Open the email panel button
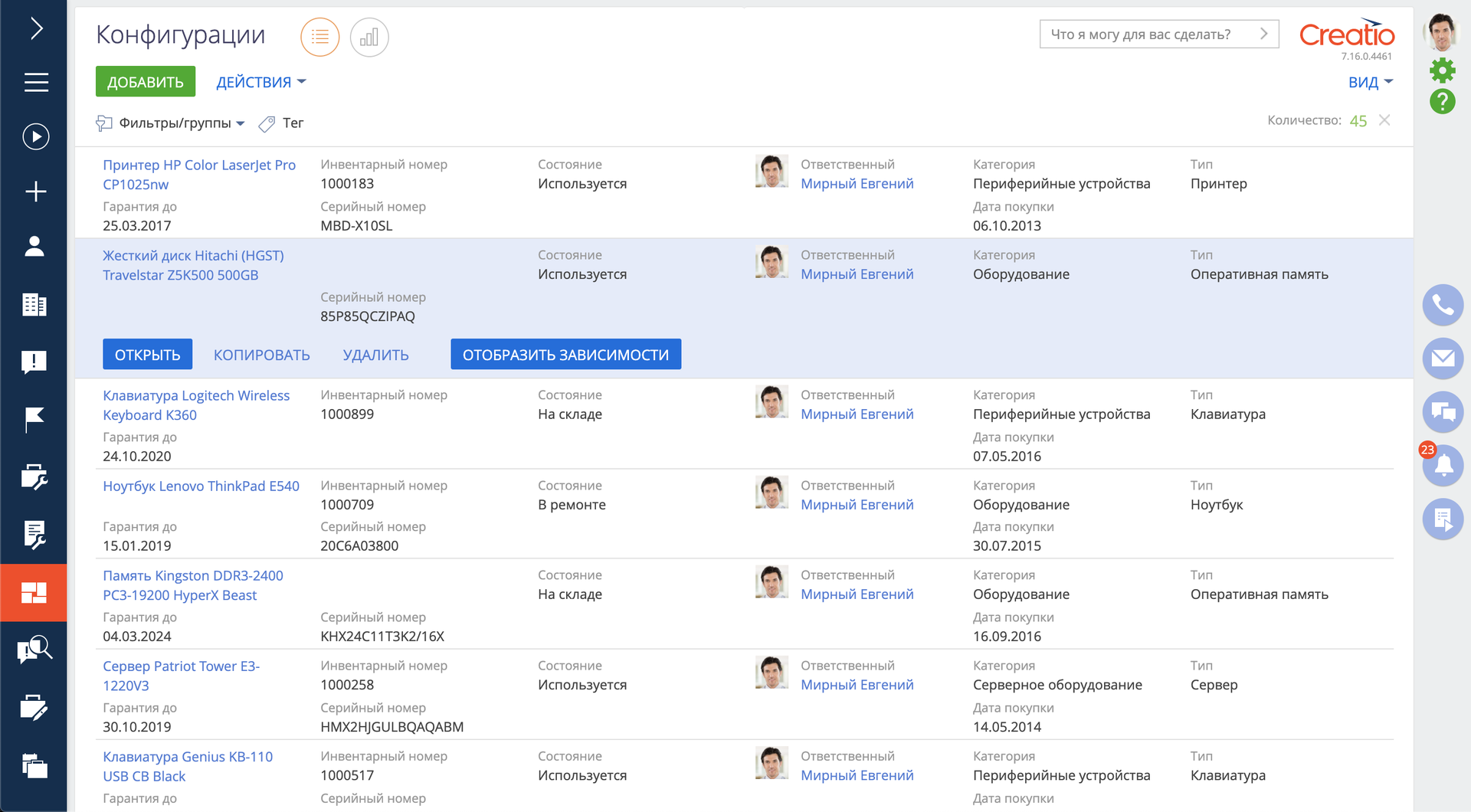This screenshot has width=1471, height=812. pyautogui.click(x=1443, y=359)
